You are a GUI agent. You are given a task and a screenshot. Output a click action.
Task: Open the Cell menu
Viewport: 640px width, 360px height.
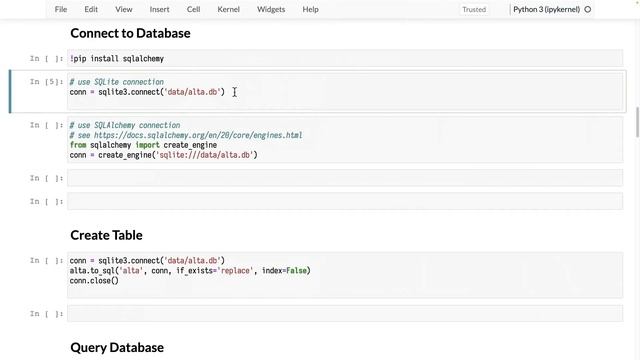(x=193, y=9)
